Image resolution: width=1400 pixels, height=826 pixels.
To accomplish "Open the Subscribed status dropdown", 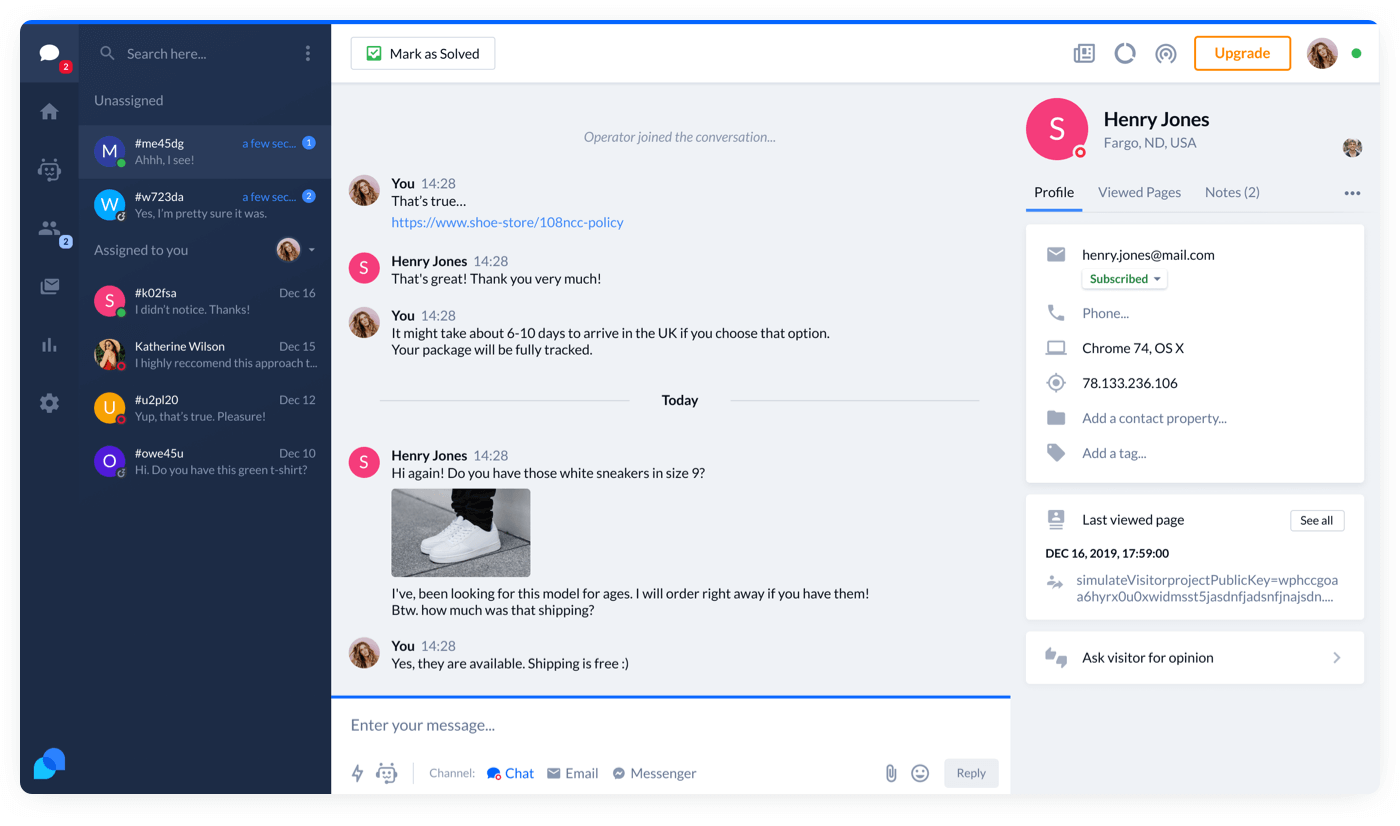I will pyautogui.click(x=1124, y=279).
